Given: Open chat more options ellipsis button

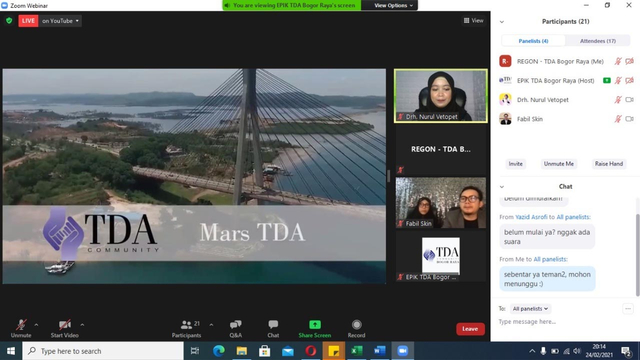Looking at the screenshot, I should pyautogui.click(x=628, y=309).
